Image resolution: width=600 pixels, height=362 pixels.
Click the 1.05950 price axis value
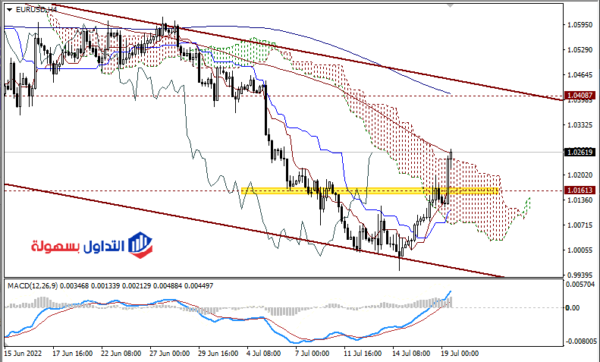click(x=580, y=24)
